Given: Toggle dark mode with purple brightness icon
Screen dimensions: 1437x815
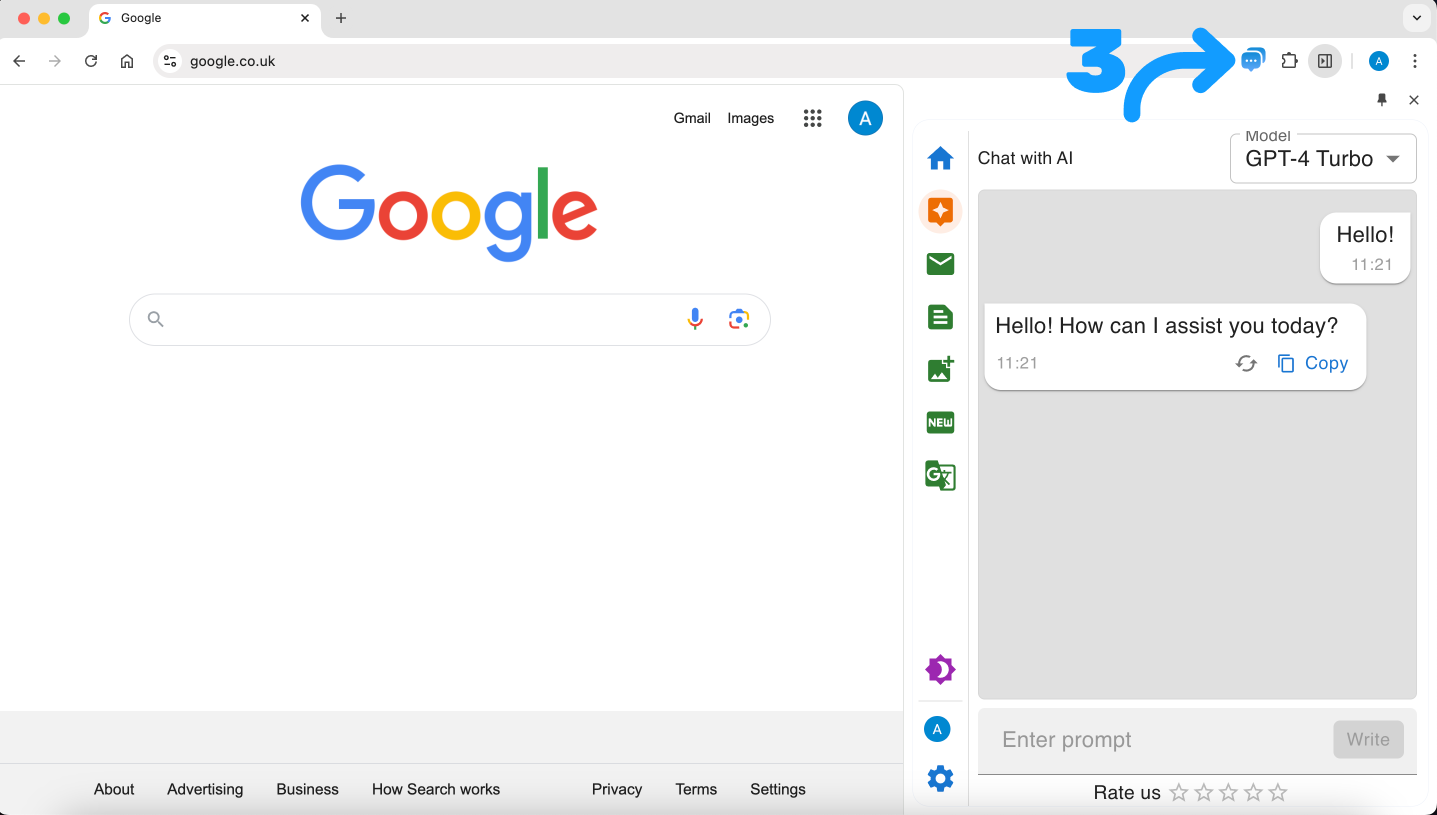Looking at the screenshot, I should (x=940, y=669).
